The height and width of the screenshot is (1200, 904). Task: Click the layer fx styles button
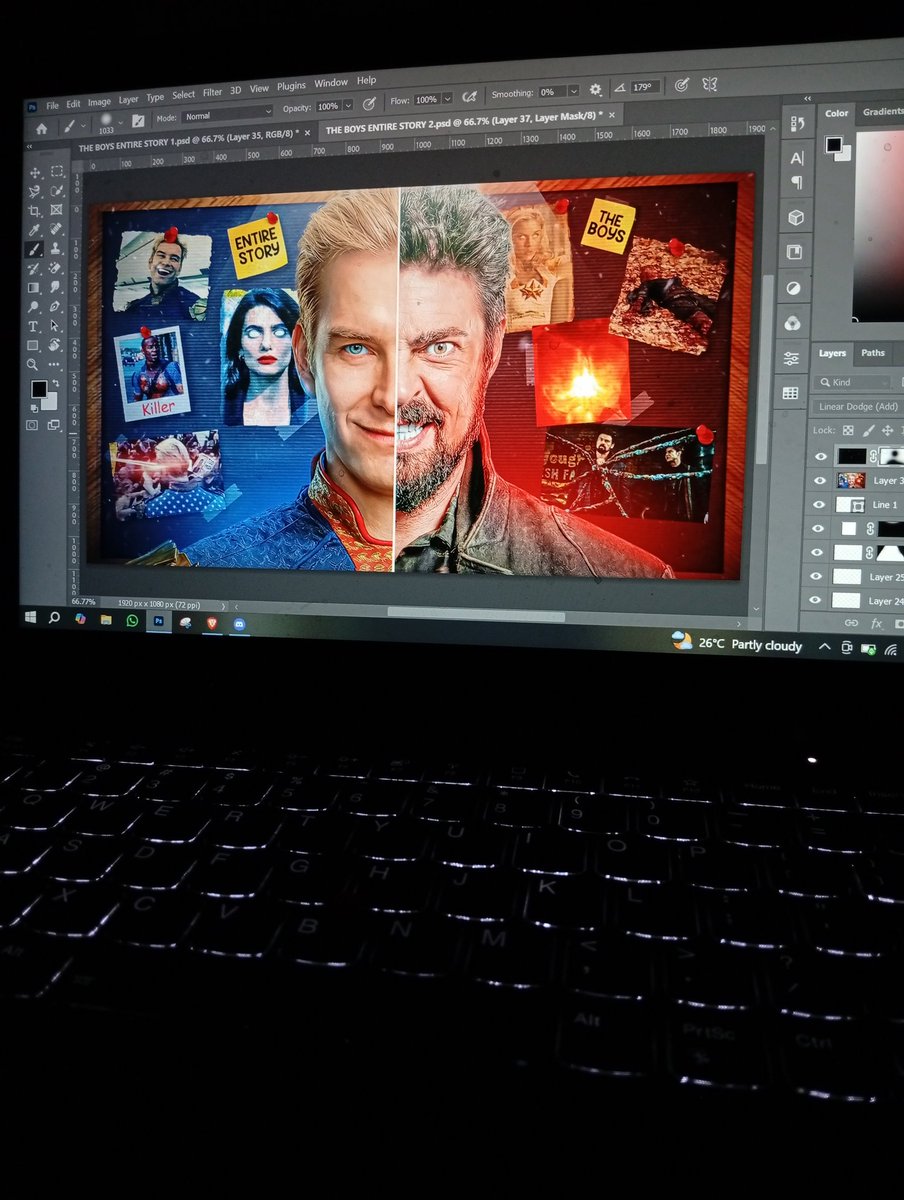(876, 623)
